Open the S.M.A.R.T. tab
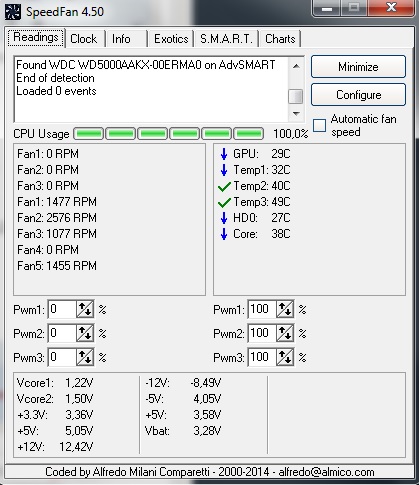The image size is (420, 485). click(x=226, y=39)
